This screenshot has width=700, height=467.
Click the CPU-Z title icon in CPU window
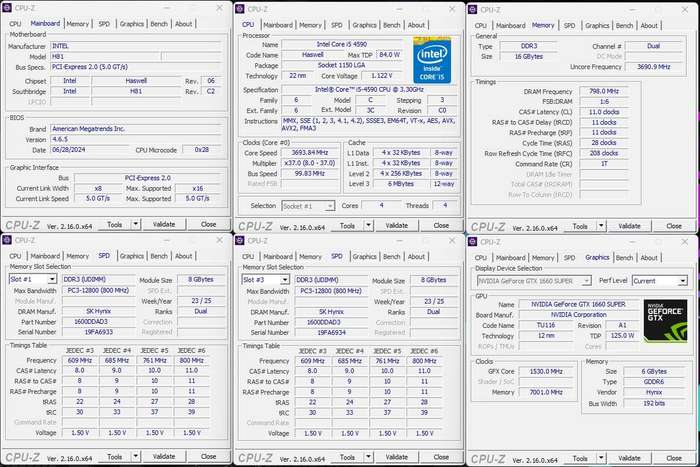click(x=240, y=9)
